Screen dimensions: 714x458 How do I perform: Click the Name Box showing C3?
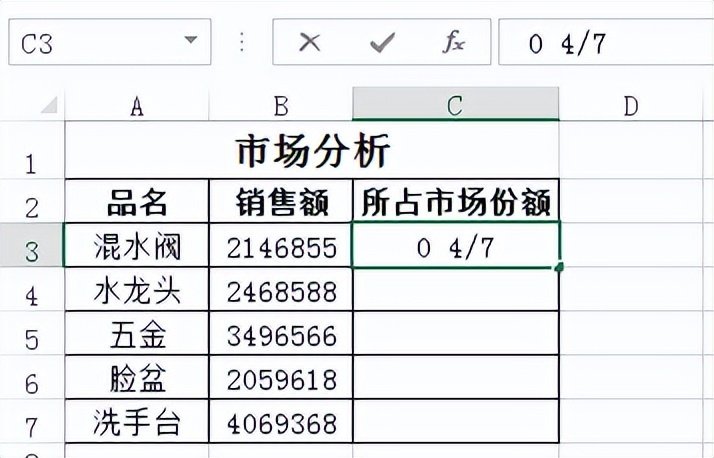click(x=110, y=42)
